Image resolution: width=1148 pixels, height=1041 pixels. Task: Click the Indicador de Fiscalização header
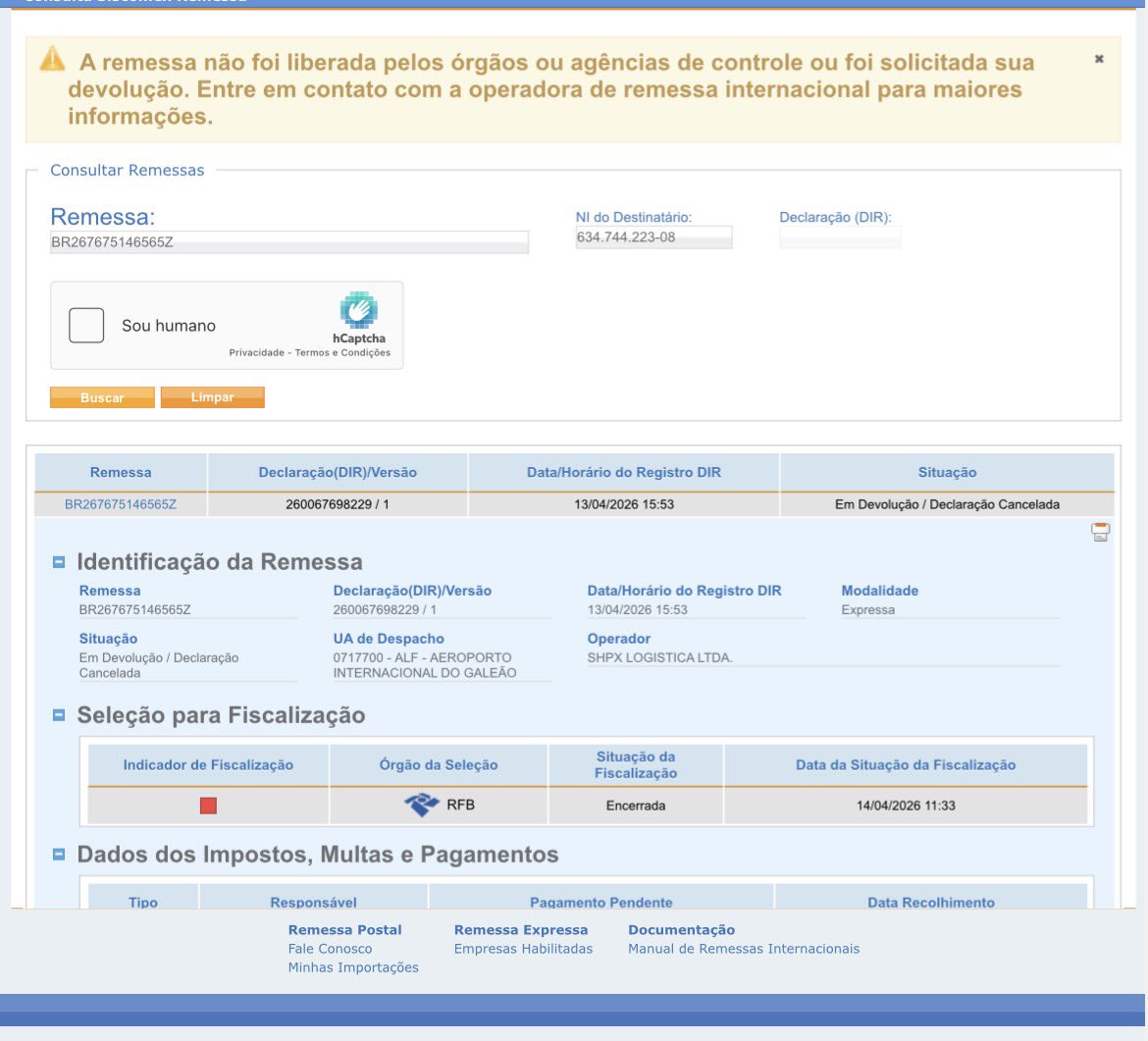click(208, 765)
